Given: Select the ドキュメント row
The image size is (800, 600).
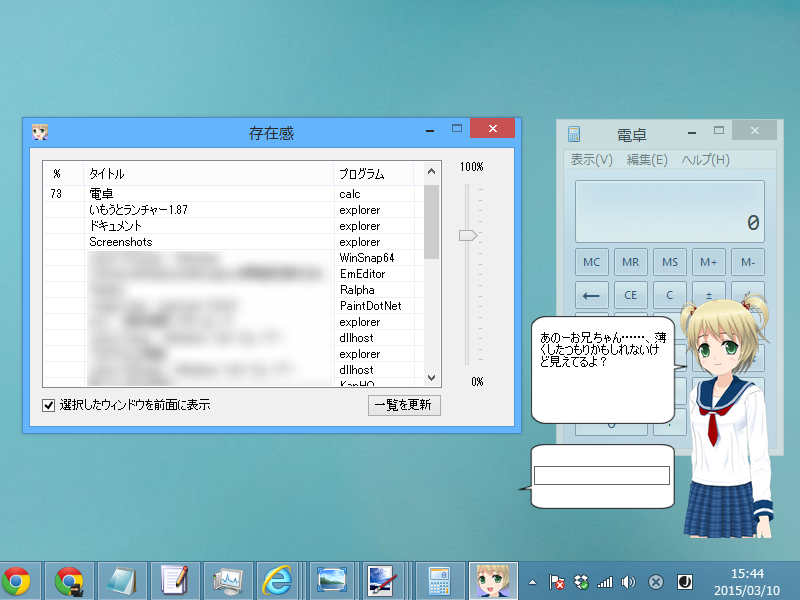Looking at the screenshot, I should 233,226.
